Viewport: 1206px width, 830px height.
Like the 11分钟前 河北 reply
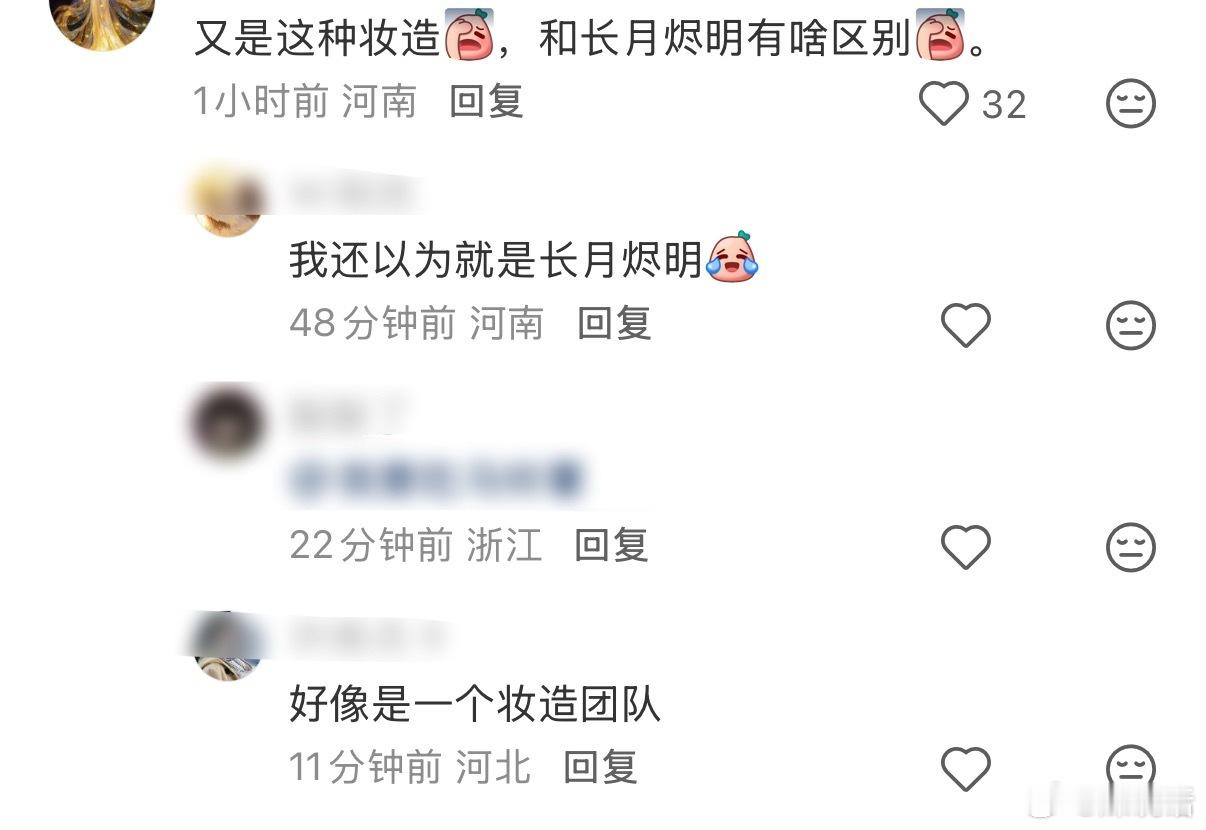966,769
